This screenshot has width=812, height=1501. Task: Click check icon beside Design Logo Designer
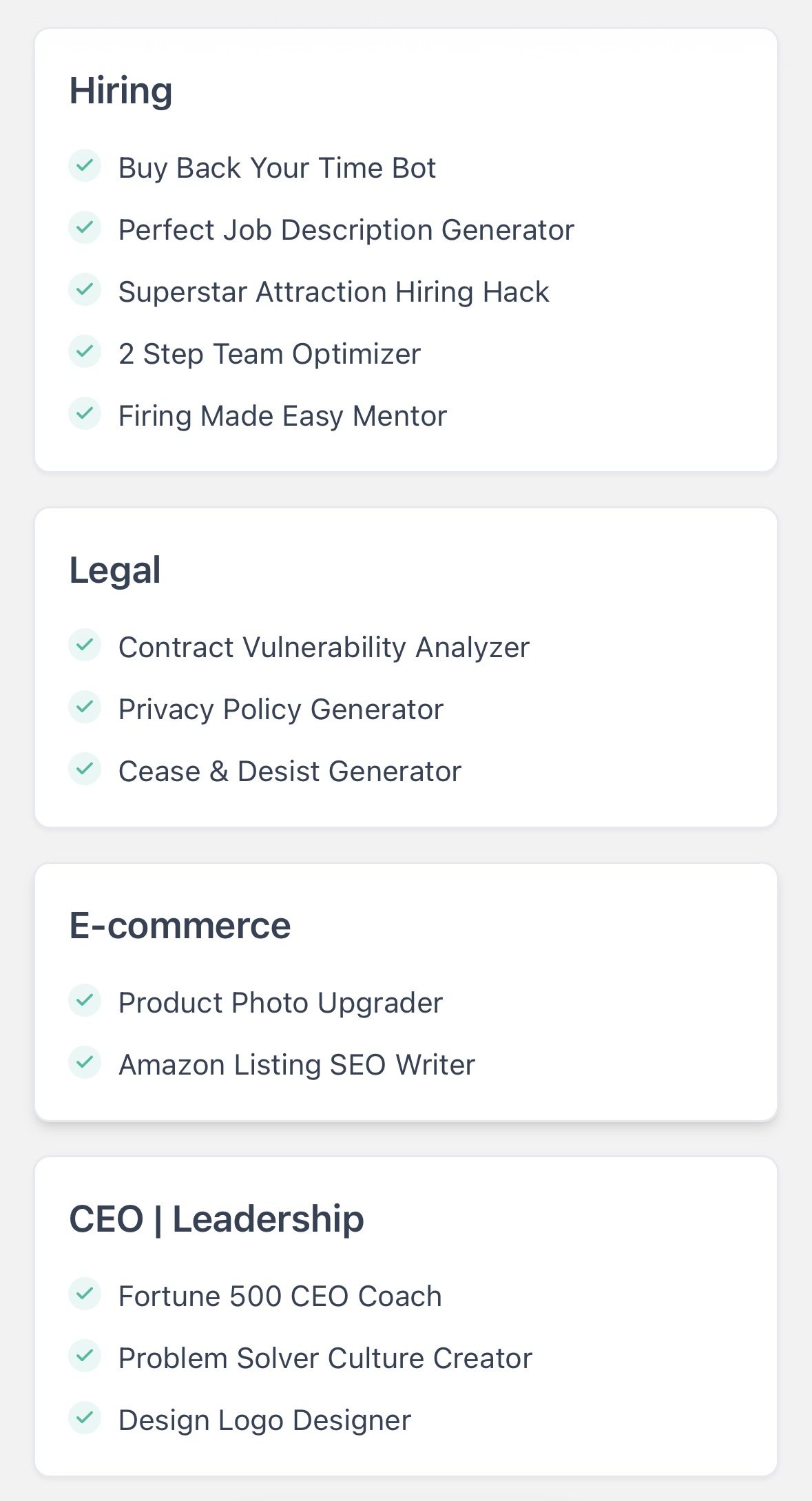point(85,1418)
